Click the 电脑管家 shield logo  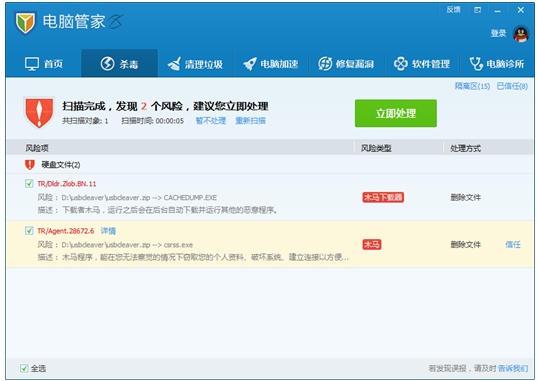click(25, 22)
